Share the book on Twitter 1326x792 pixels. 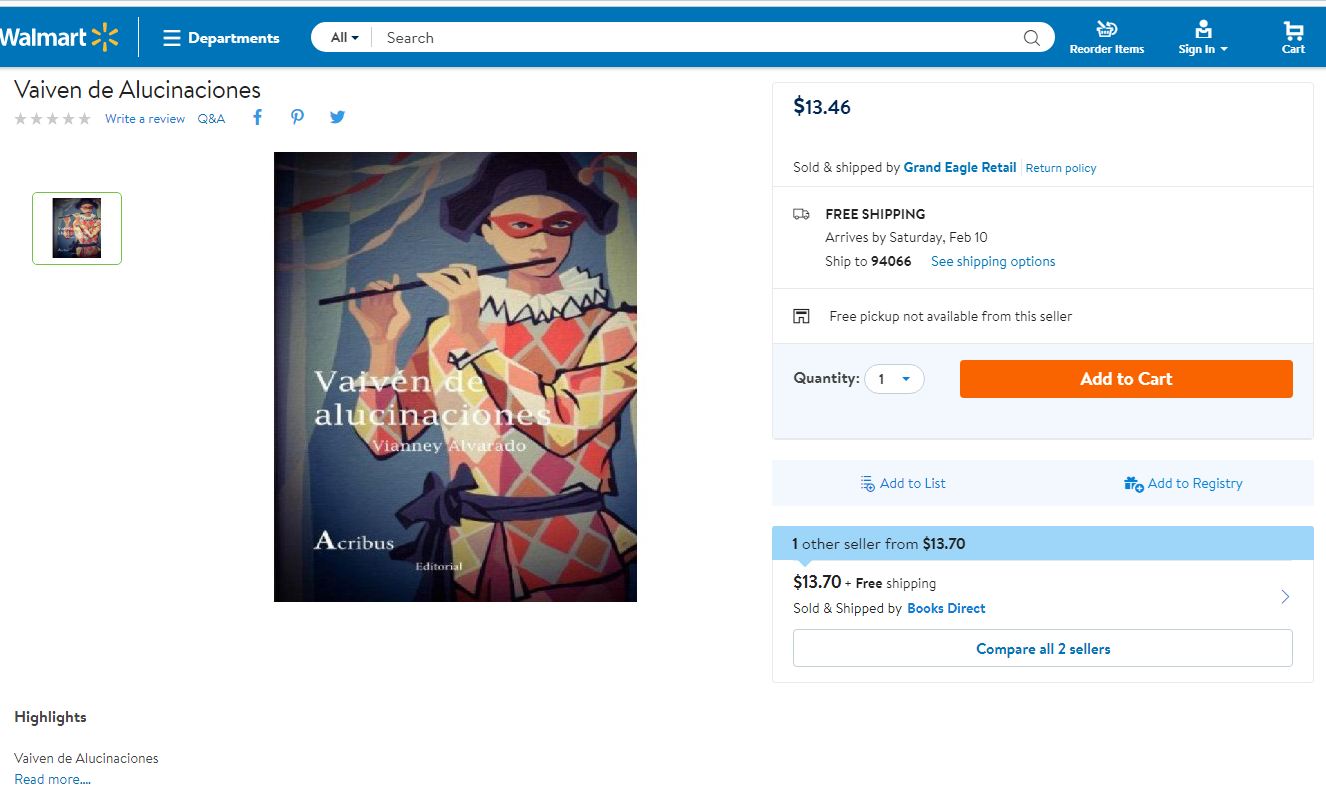point(337,118)
